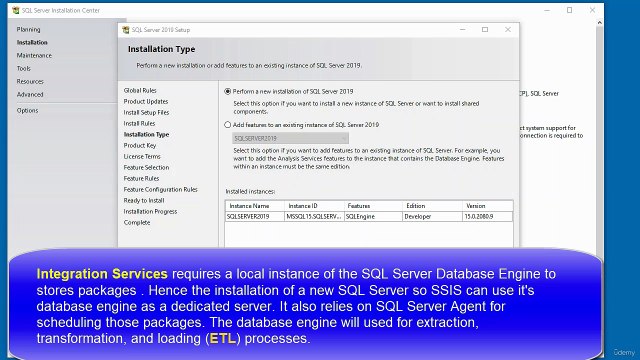Image resolution: width=640 pixels, height=360 pixels.
Task: Open Installation in Installation Center sidebar
Action: pos(32,42)
